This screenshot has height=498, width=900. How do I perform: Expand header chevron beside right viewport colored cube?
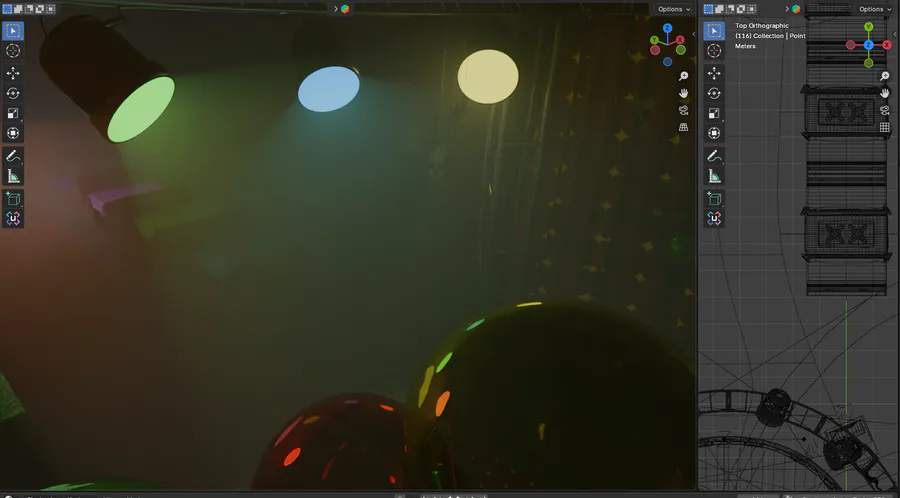(787, 9)
